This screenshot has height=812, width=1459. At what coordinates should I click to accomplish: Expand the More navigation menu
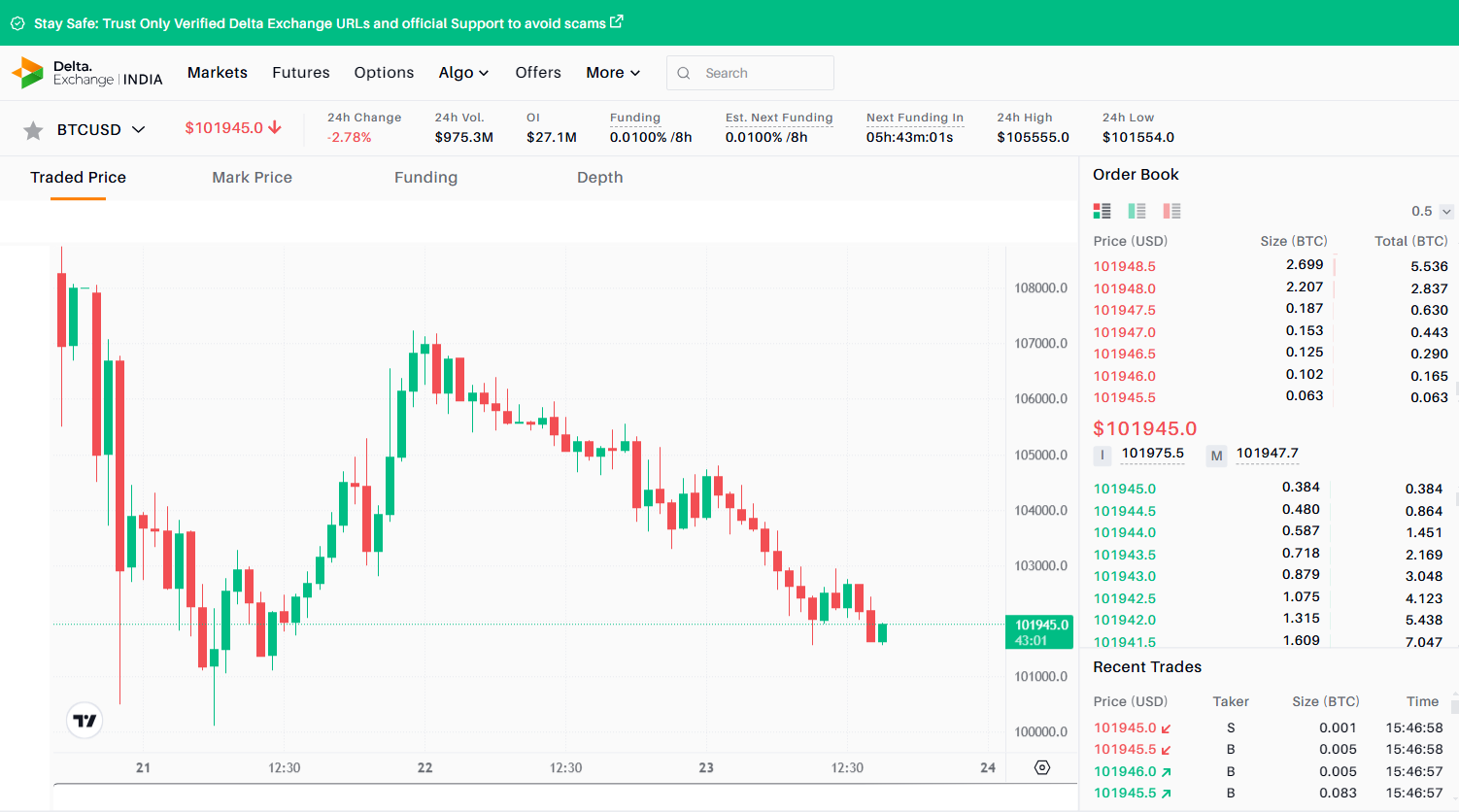[x=613, y=73]
